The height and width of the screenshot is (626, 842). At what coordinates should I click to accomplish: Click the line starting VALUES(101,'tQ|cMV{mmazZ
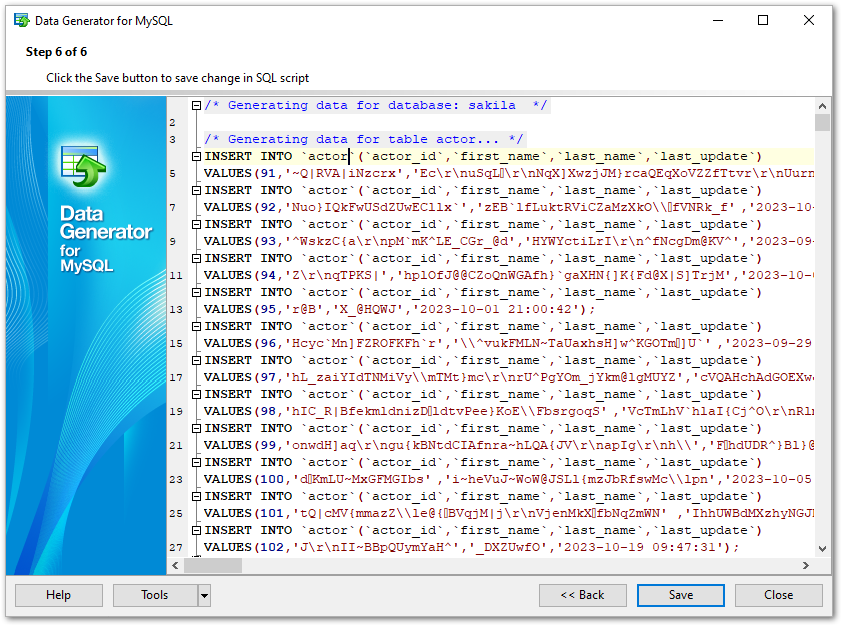click(509, 513)
